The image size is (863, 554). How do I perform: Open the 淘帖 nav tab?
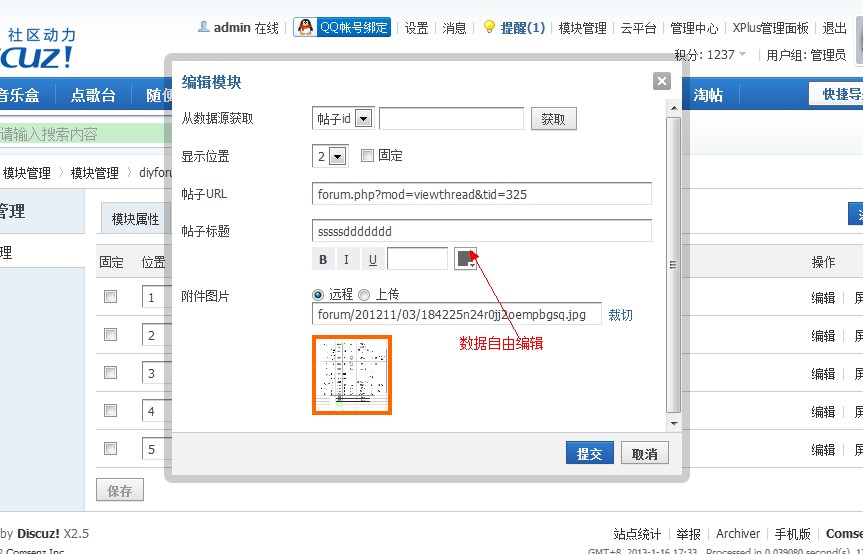[708, 95]
